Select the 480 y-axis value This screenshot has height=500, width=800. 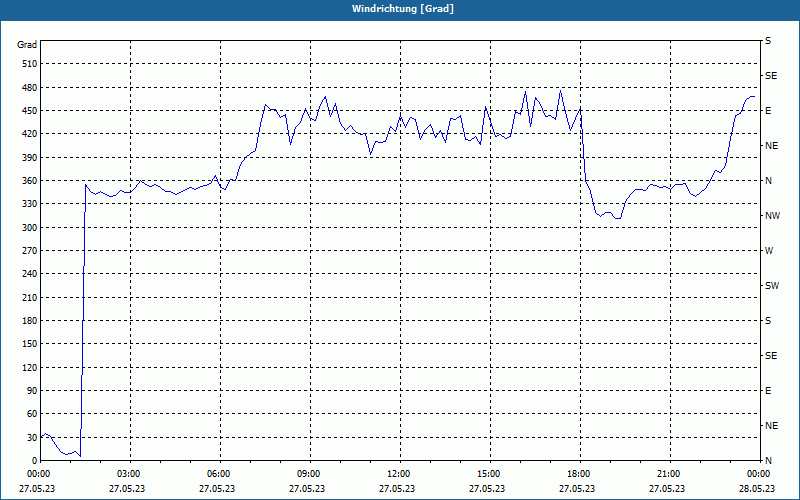tap(29, 87)
